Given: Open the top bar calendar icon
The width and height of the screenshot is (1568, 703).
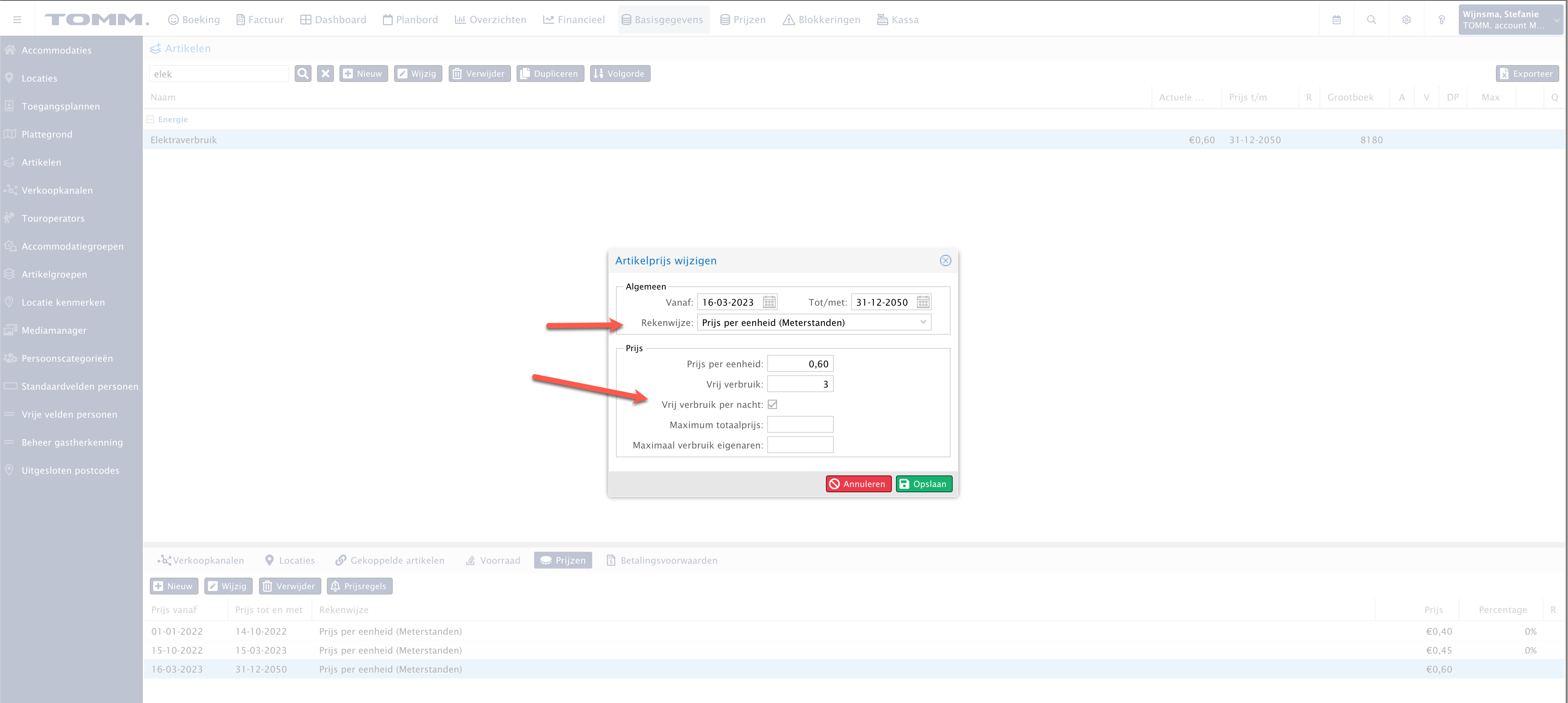Looking at the screenshot, I should pos(1336,20).
